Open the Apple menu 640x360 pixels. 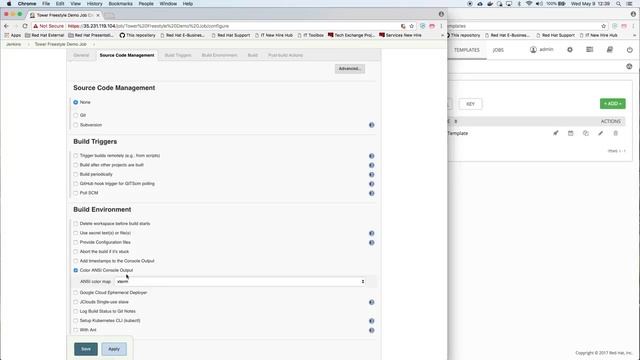click(x=9, y=4)
